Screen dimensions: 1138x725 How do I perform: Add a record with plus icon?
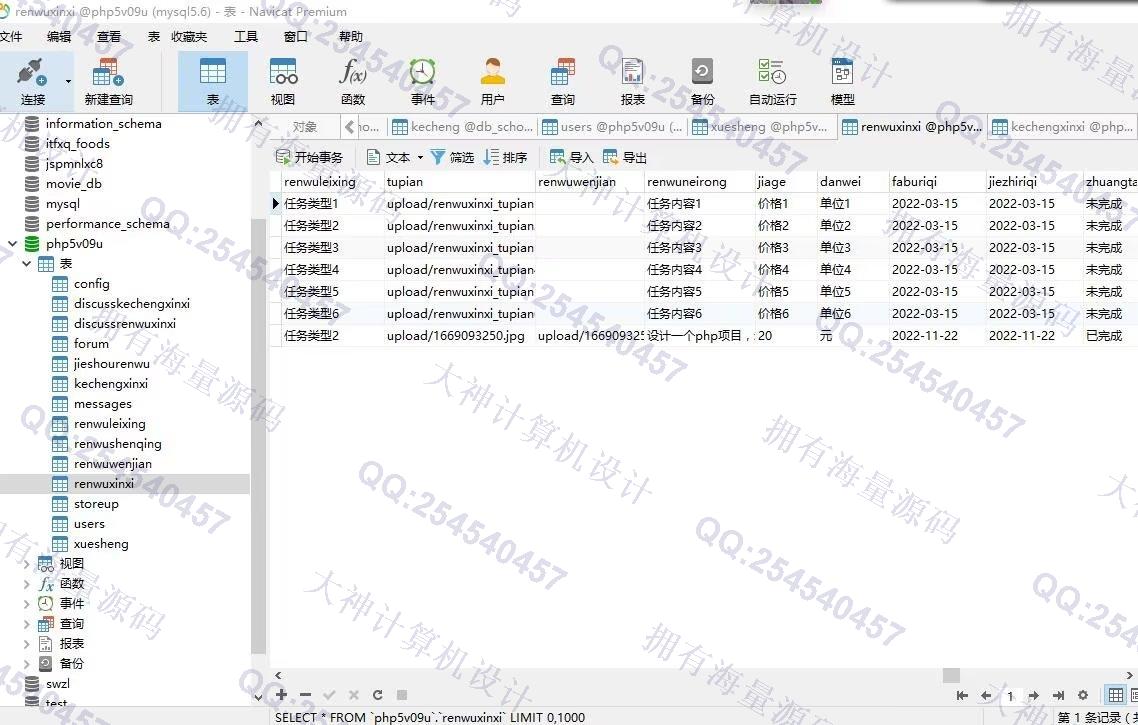coord(282,695)
